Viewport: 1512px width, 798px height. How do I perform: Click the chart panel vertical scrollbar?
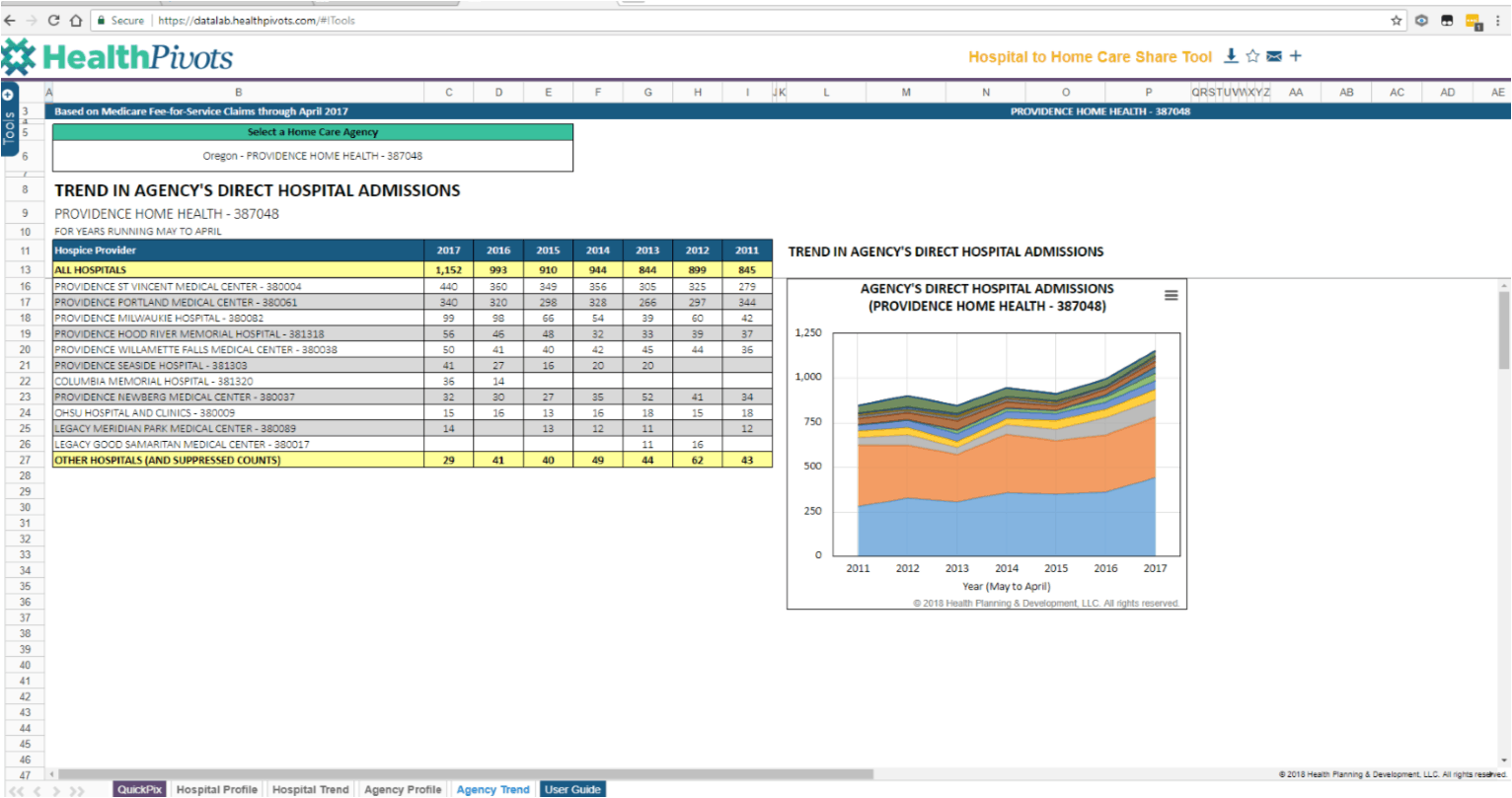1504,330
